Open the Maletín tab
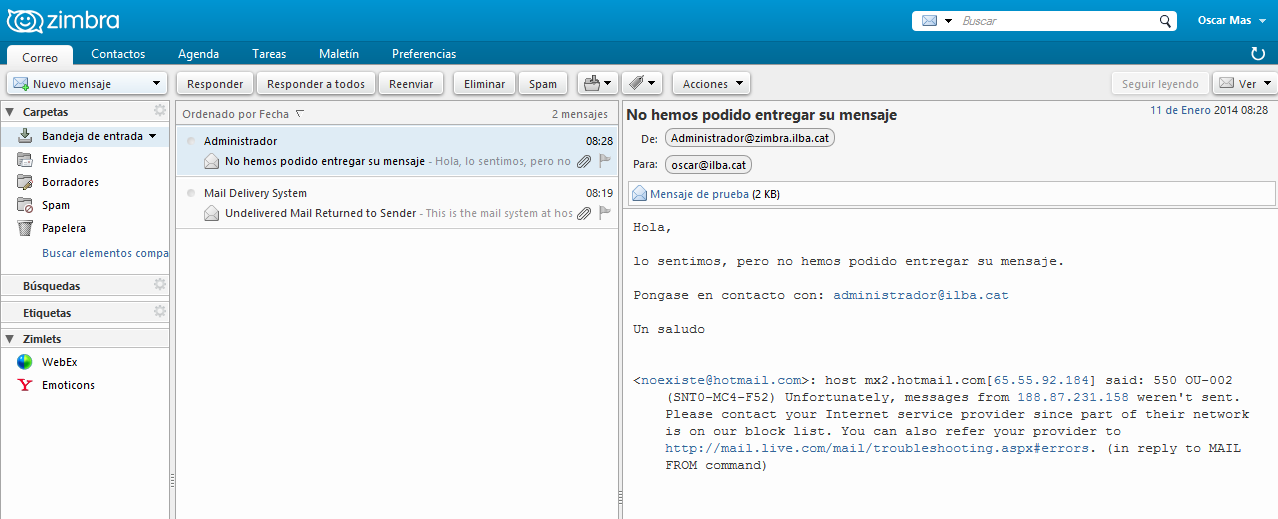 click(x=339, y=54)
